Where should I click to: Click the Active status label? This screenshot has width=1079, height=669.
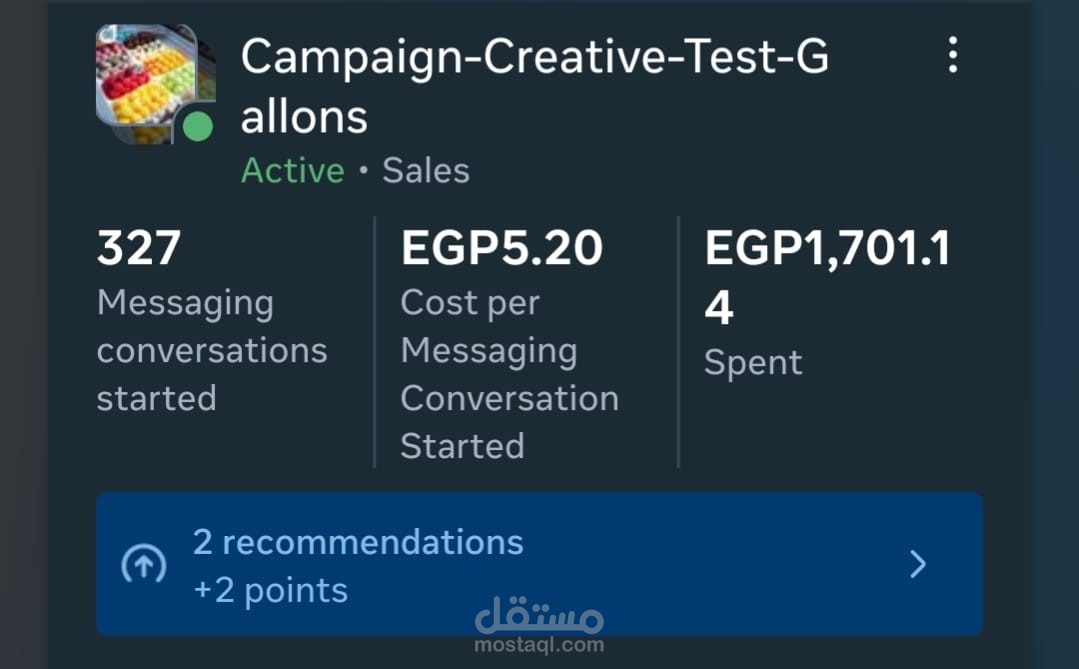[292, 171]
